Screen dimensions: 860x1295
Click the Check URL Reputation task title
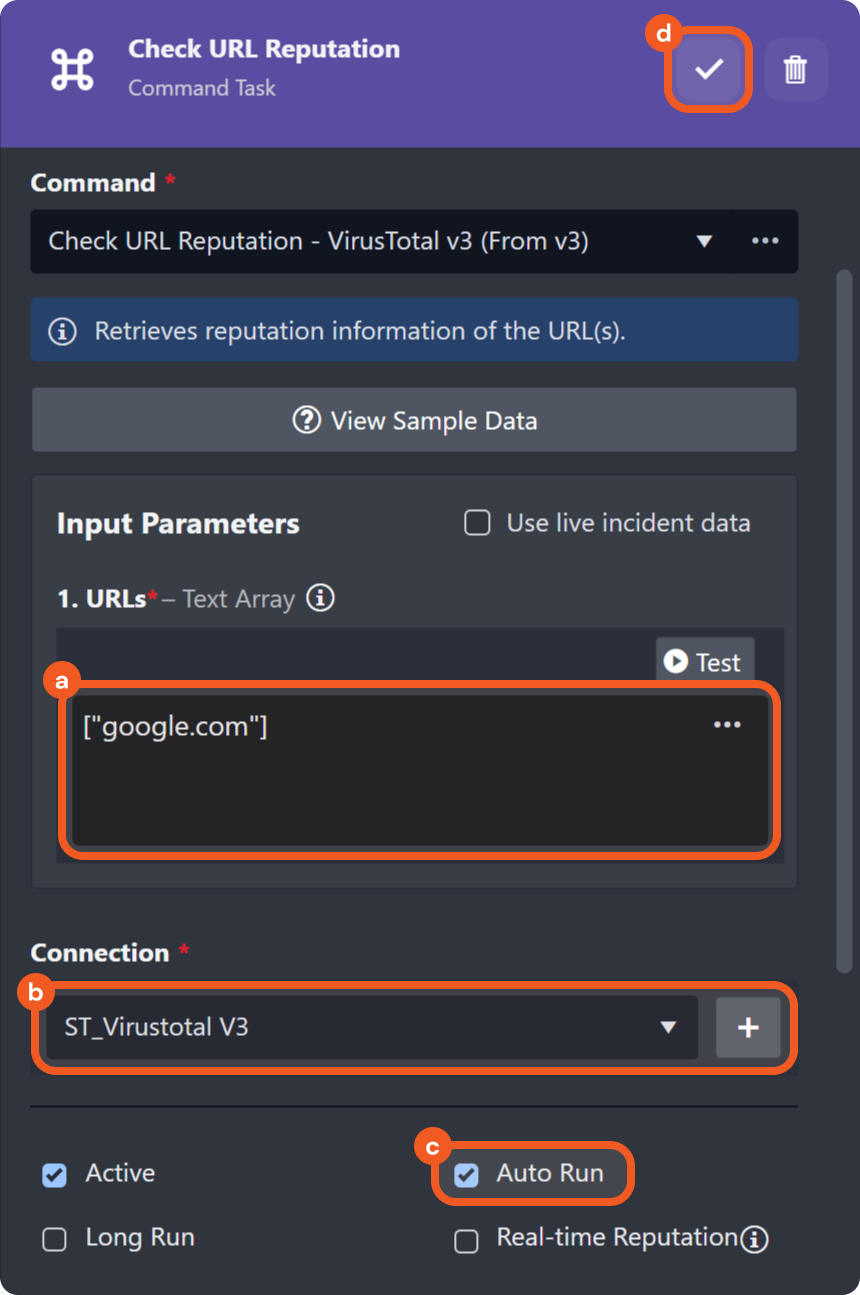(x=264, y=49)
